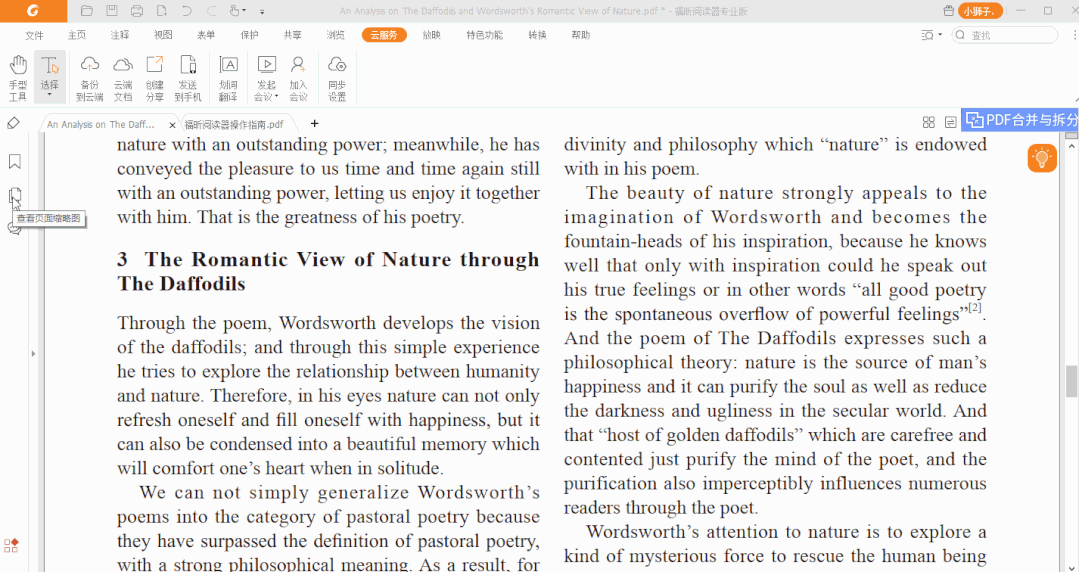This screenshot has width=1079, height=572.
Task: Expand the left navigation panel arrow
Action: [x=33, y=353]
